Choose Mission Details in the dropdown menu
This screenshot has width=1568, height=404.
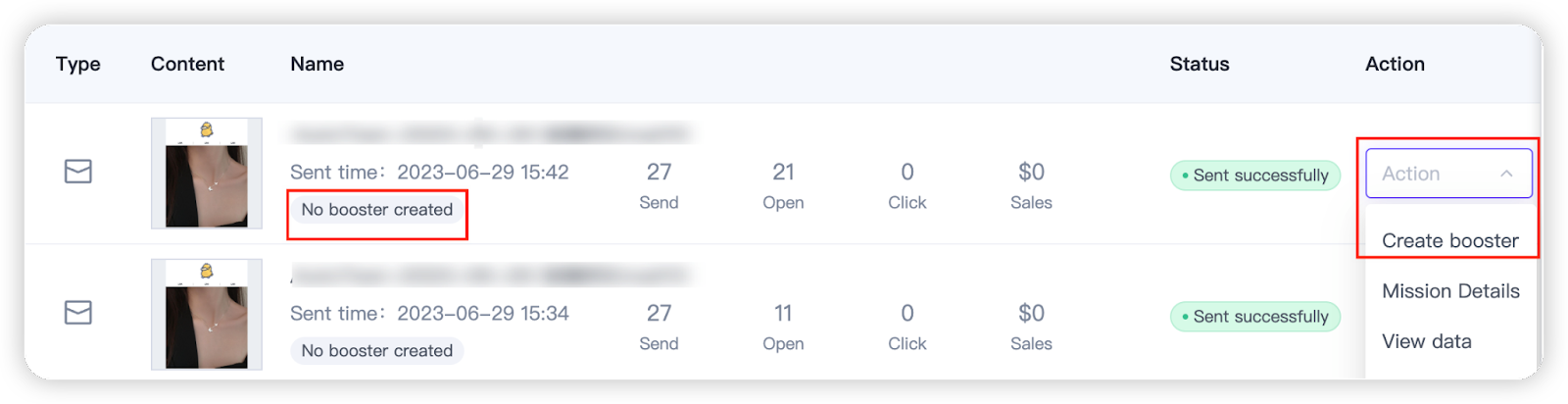1450,291
